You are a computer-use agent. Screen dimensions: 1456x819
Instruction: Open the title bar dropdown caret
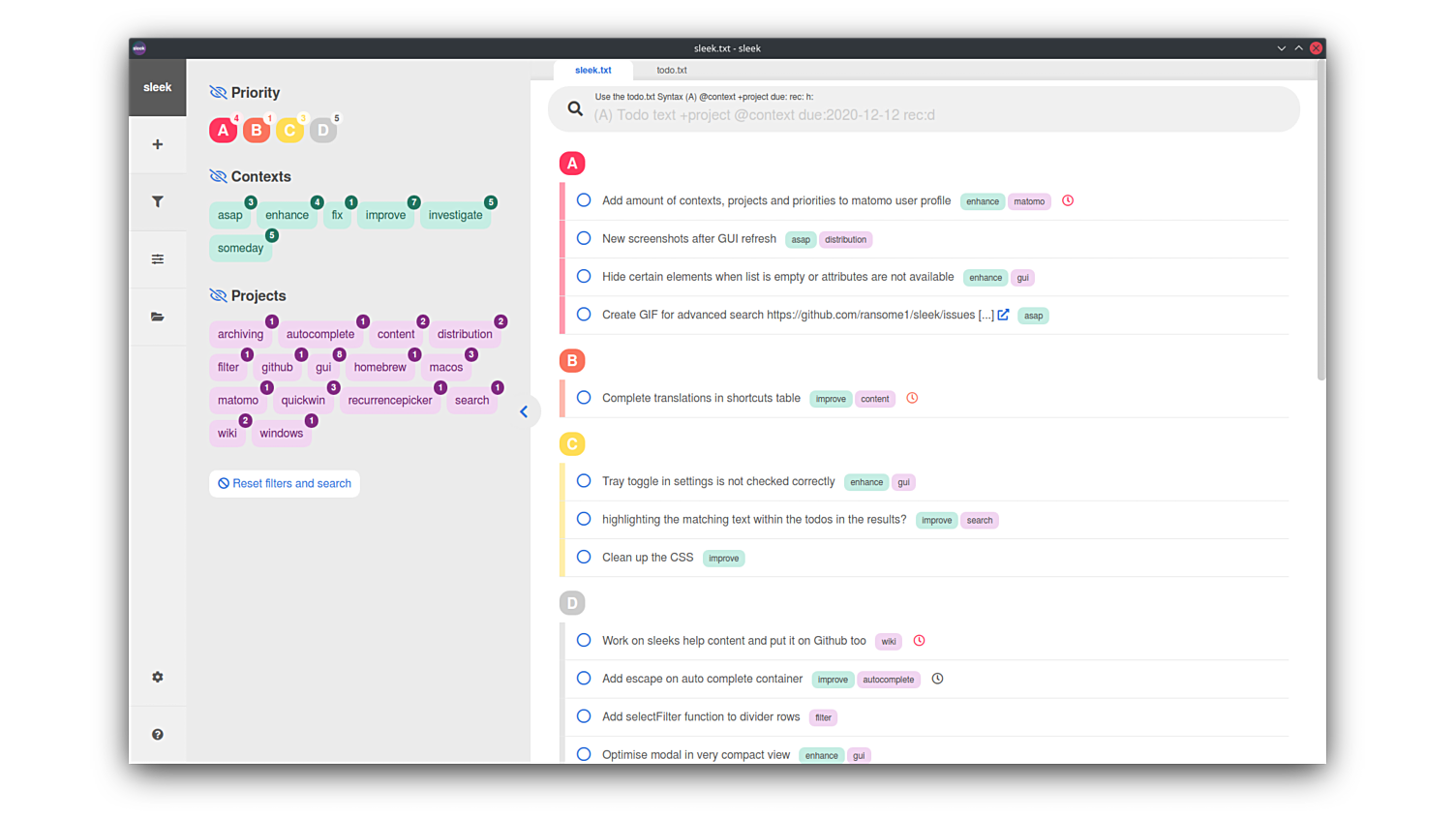[1281, 47]
